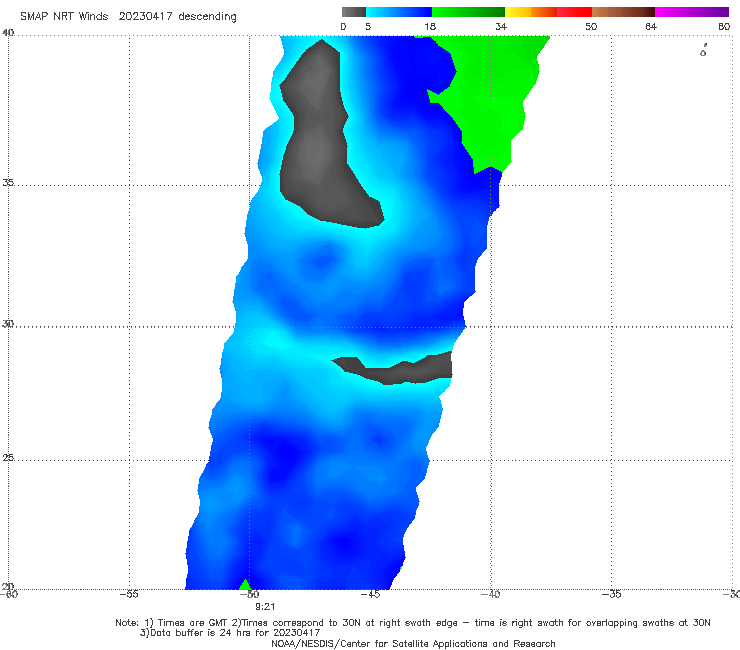Click the latitude axis label '35'
This screenshot has height=650, width=740.
pos(8,182)
